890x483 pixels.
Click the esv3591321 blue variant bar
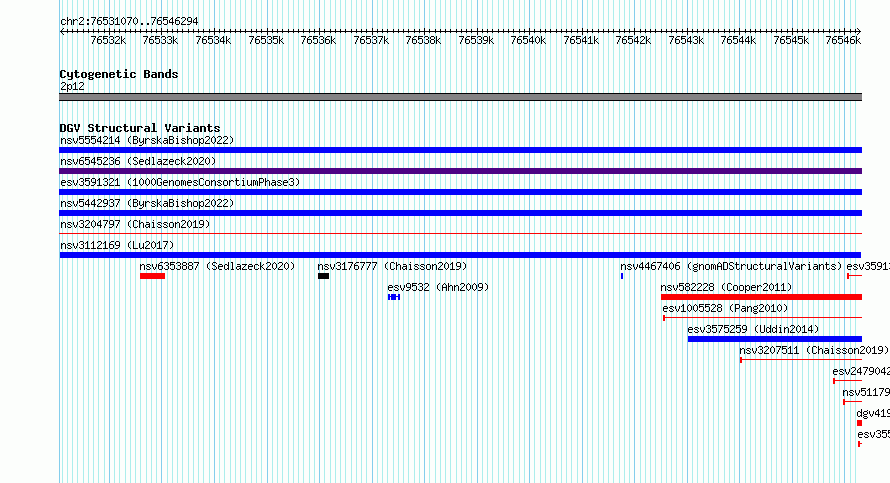[460, 192]
